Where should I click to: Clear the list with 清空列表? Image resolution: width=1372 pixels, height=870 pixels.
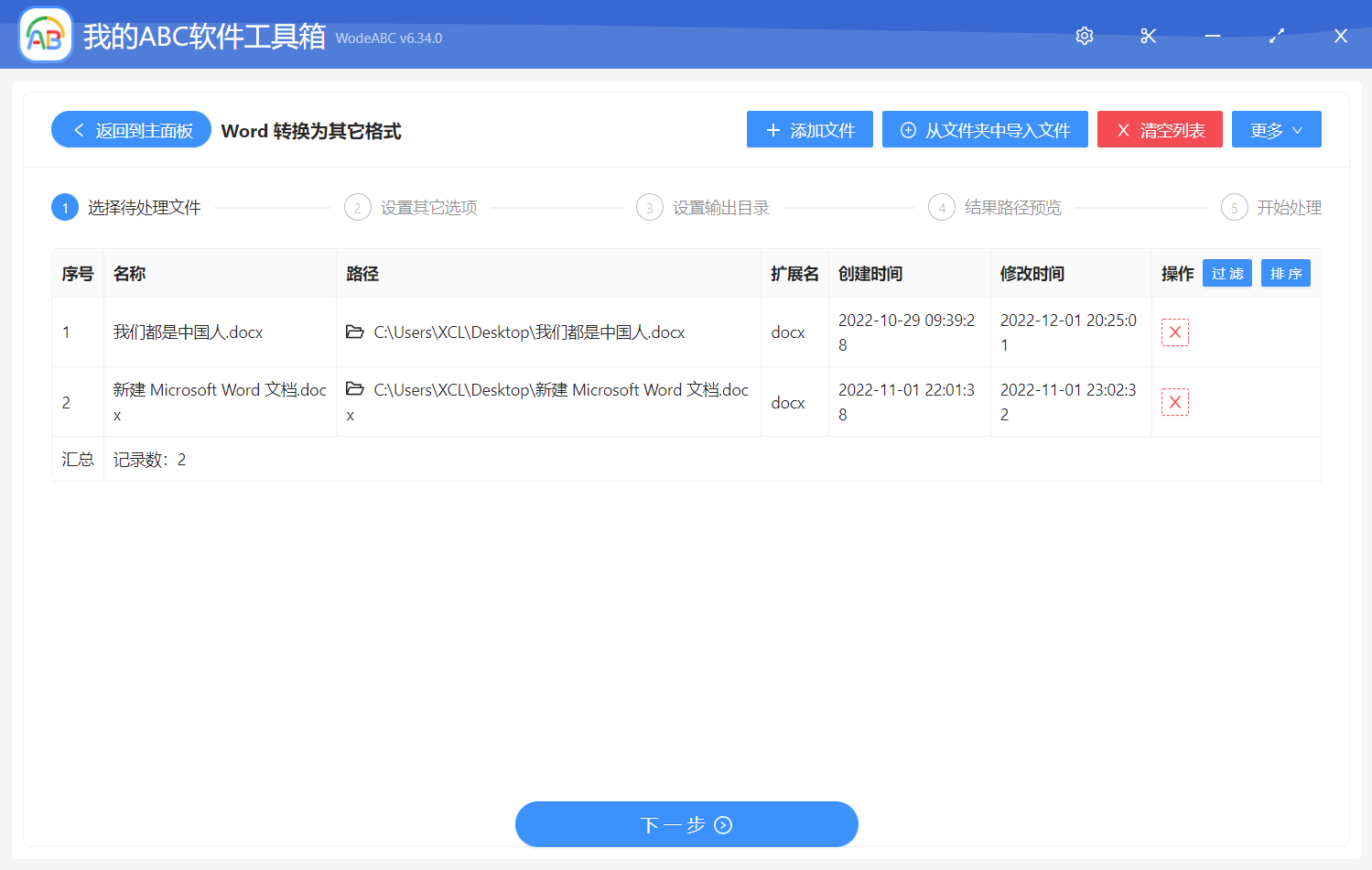click(1160, 130)
